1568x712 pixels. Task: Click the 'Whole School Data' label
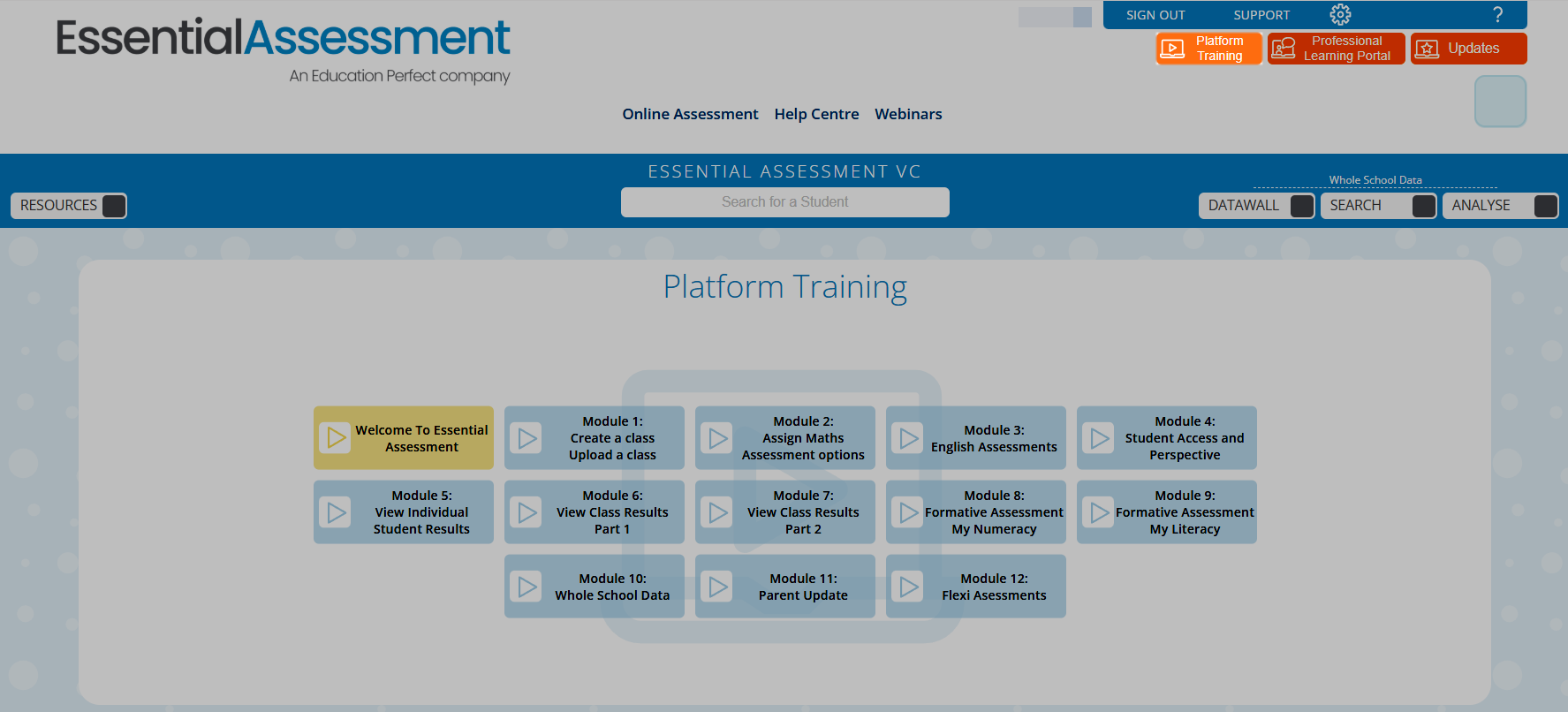[x=1375, y=180]
